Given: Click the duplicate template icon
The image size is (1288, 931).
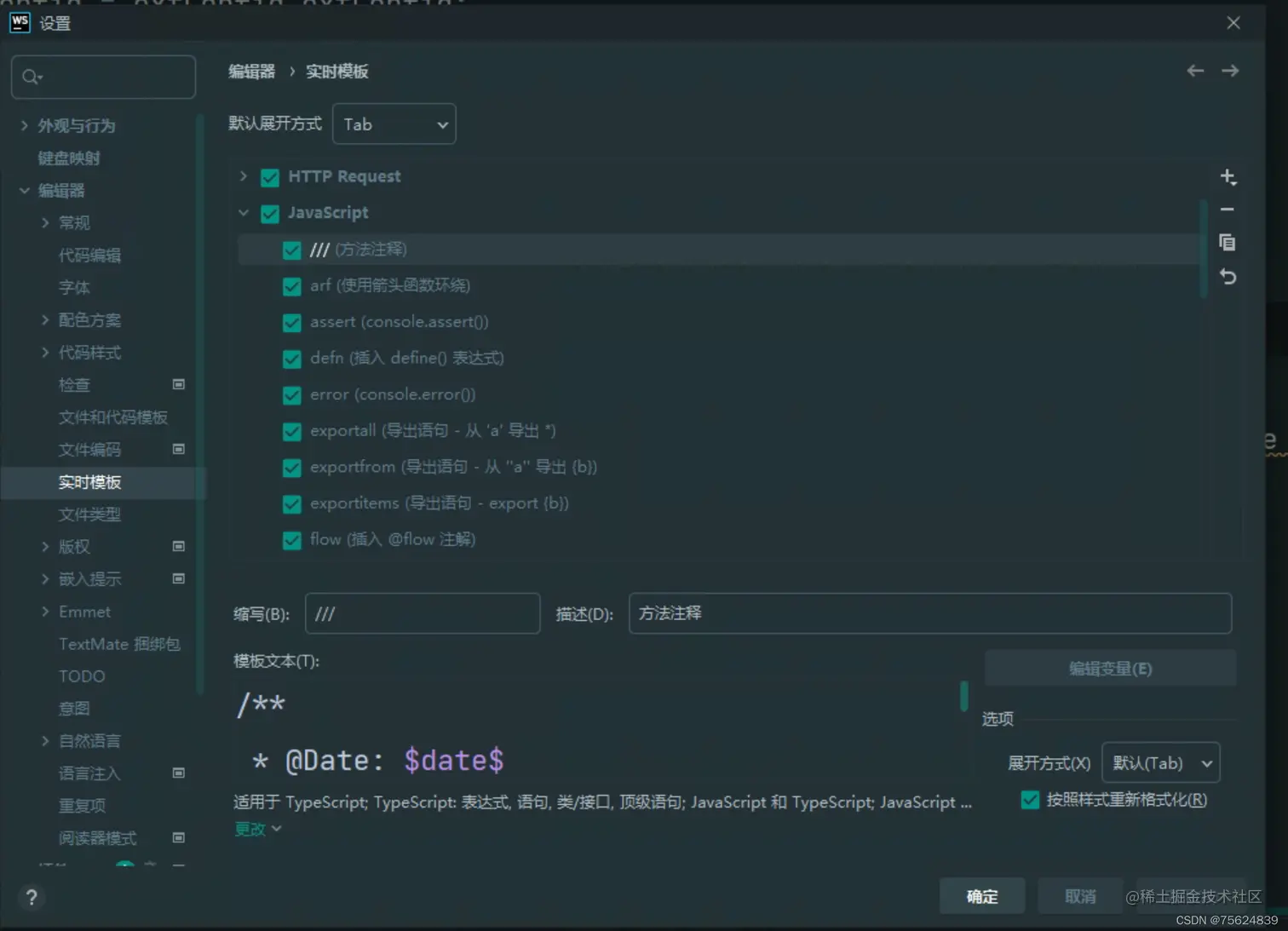Looking at the screenshot, I should pos(1228,243).
